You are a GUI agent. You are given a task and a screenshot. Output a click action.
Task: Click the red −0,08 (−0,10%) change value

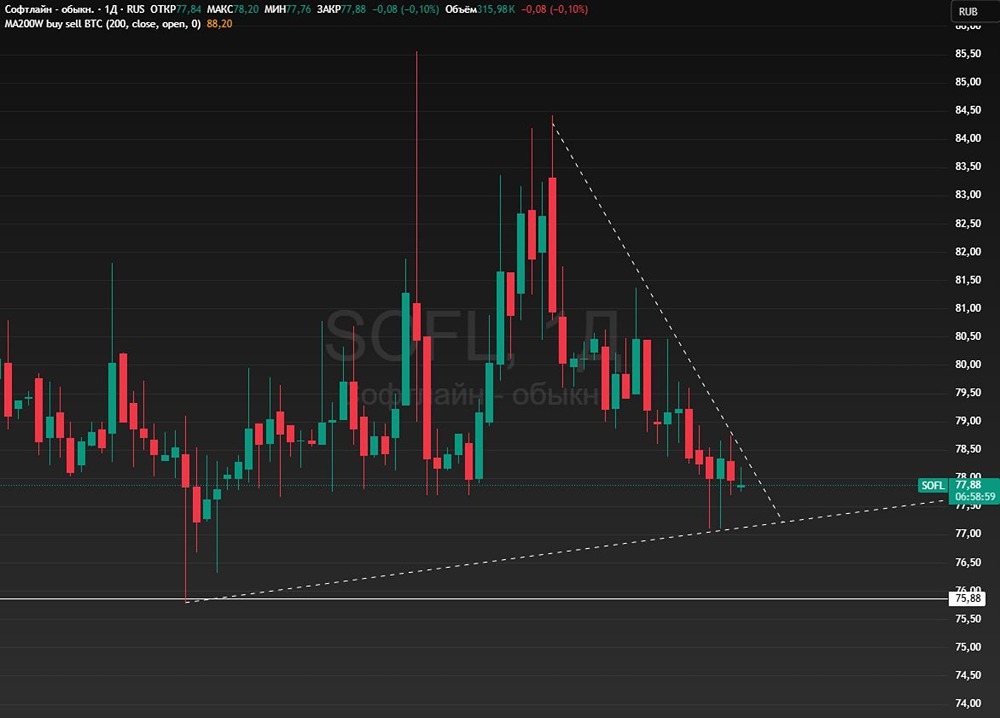click(x=554, y=10)
